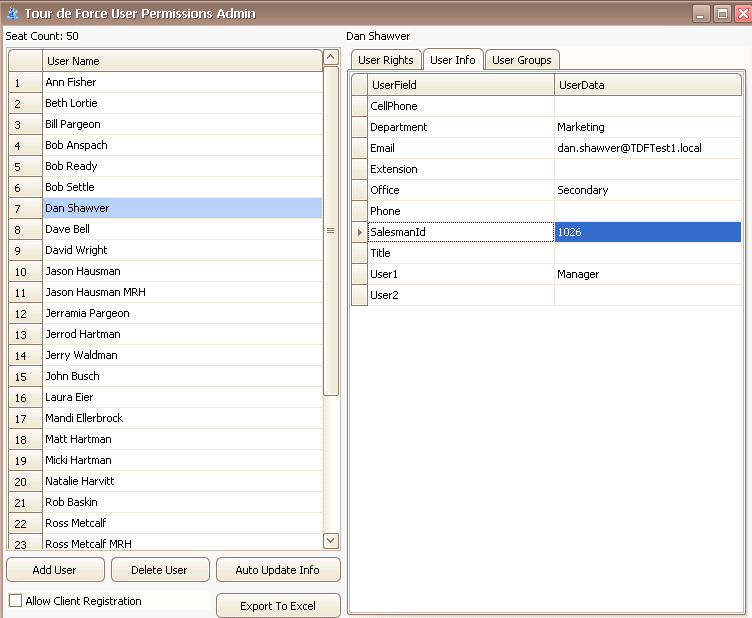Select user Rob Baskin
Viewport: 752px width, 618px height.
pos(182,502)
